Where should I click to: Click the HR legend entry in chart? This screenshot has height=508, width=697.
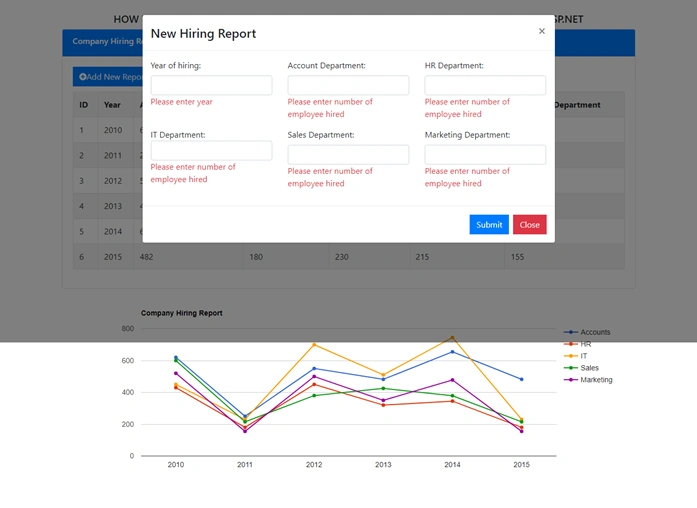pos(577,344)
